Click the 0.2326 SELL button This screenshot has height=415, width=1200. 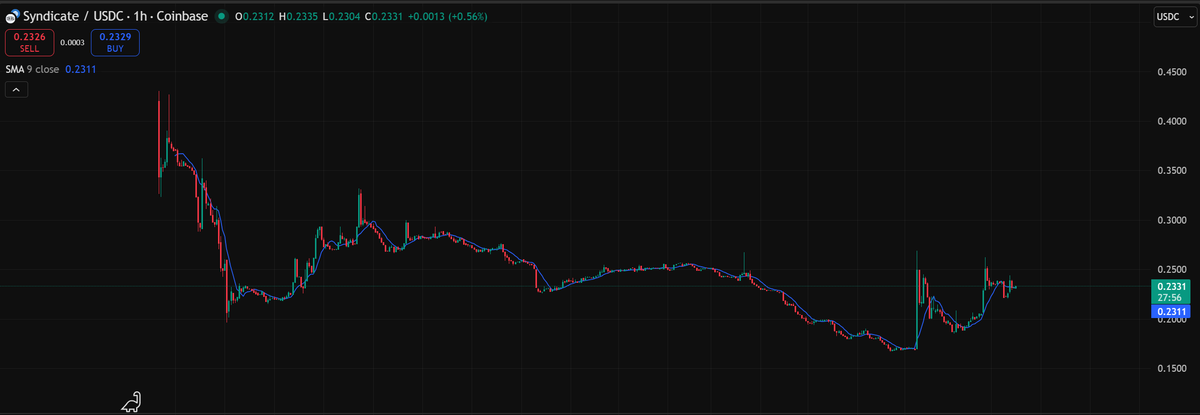28,42
